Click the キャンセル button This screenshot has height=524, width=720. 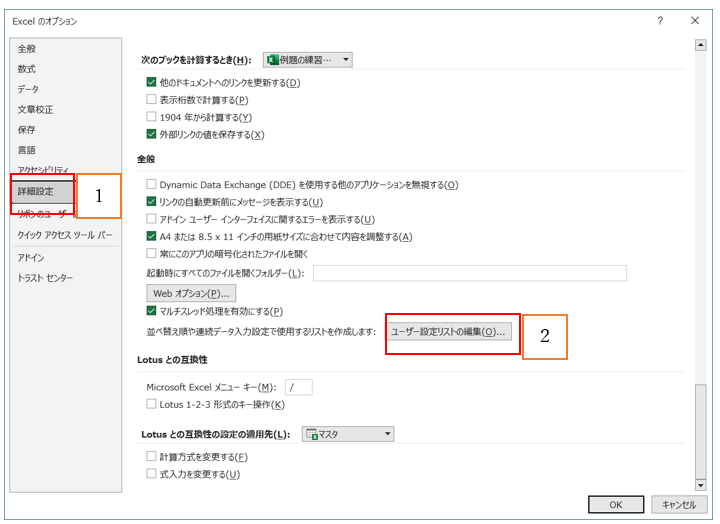point(679,504)
